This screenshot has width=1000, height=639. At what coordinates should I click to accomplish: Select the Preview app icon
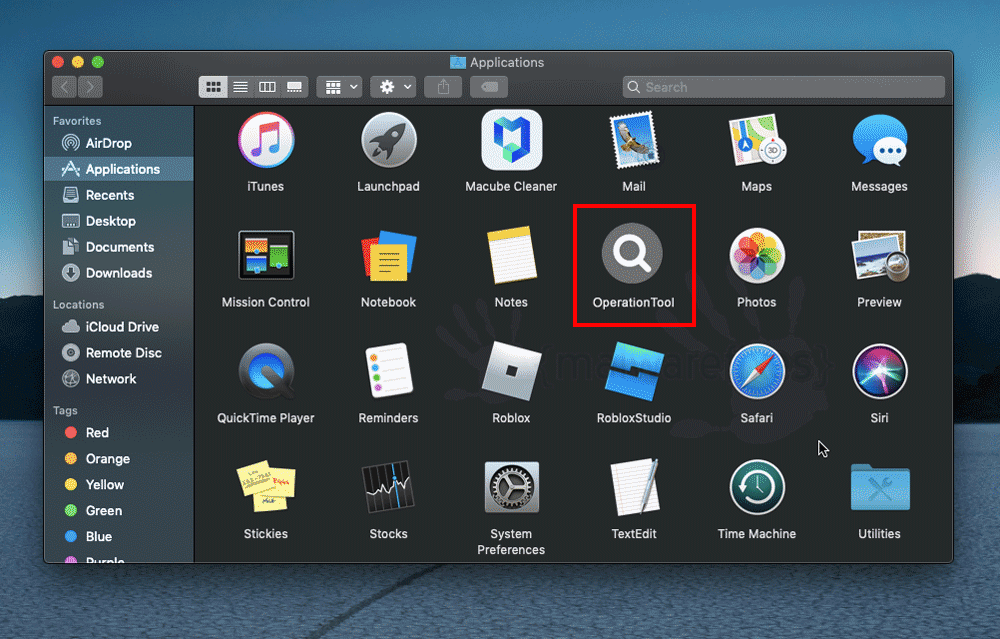pos(879,255)
